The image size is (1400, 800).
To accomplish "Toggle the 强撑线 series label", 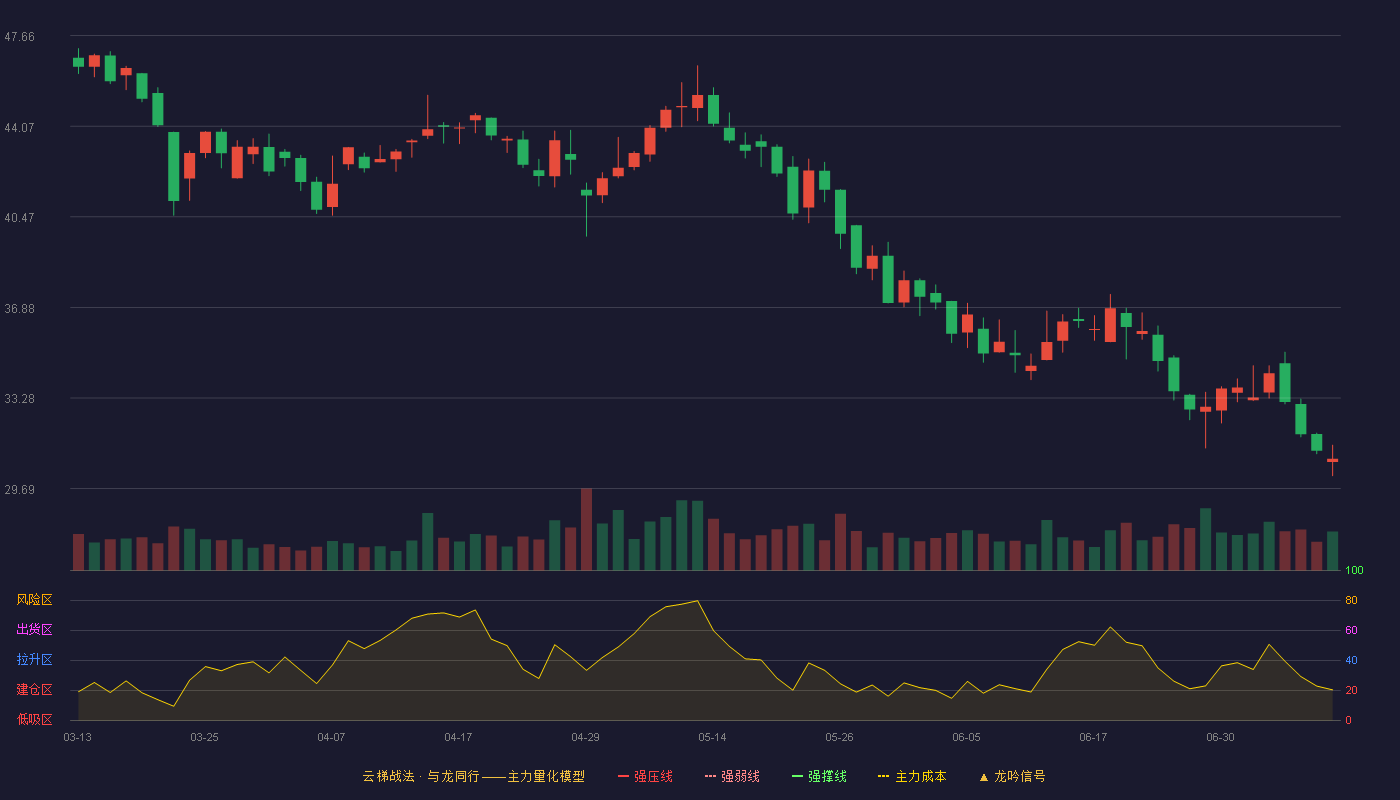I will pyautogui.click(x=827, y=776).
